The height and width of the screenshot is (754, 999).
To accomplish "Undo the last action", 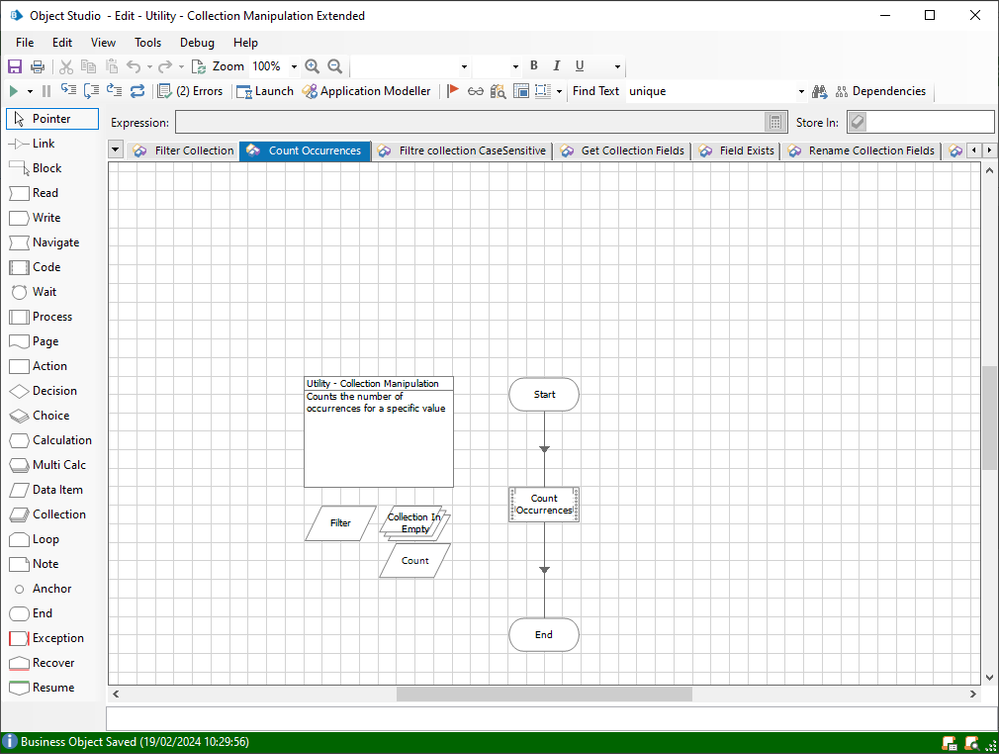I will pos(133,66).
